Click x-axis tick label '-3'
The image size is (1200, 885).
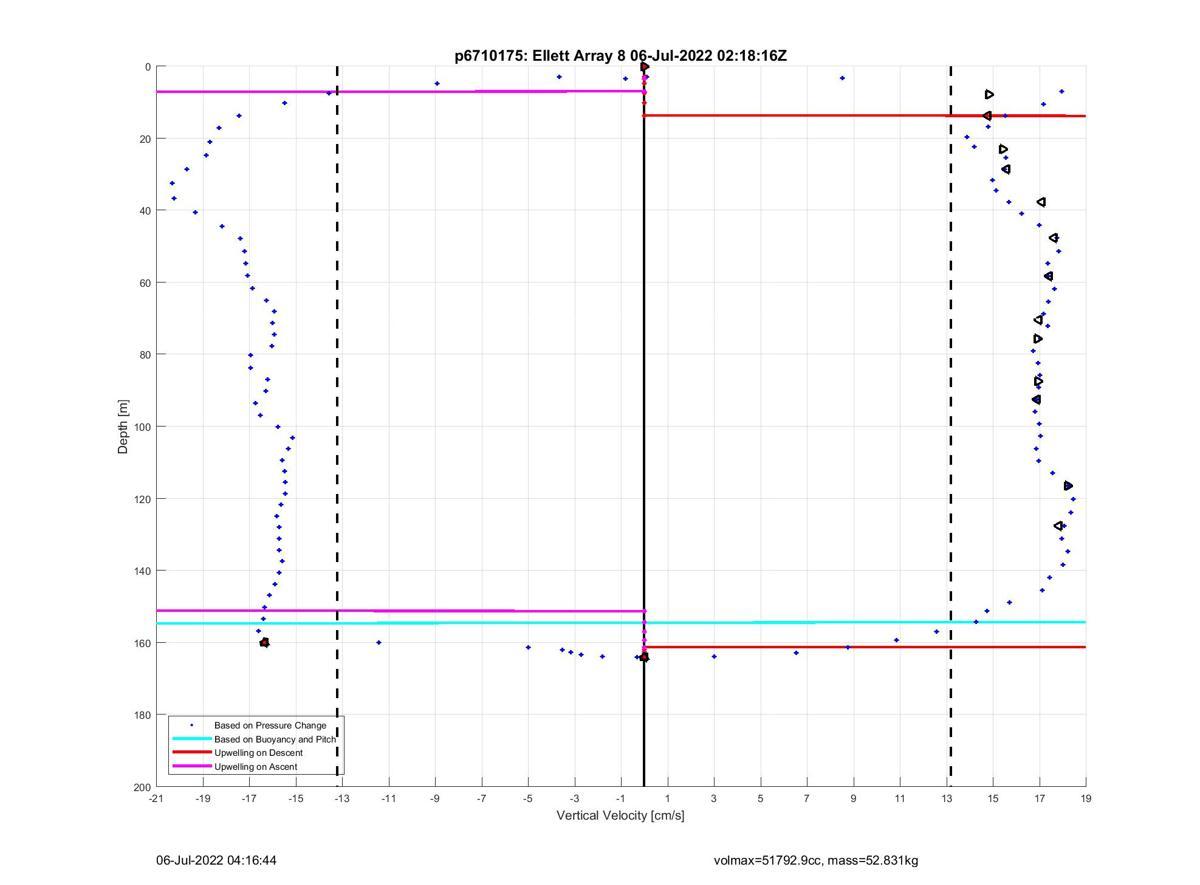(574, 798)
